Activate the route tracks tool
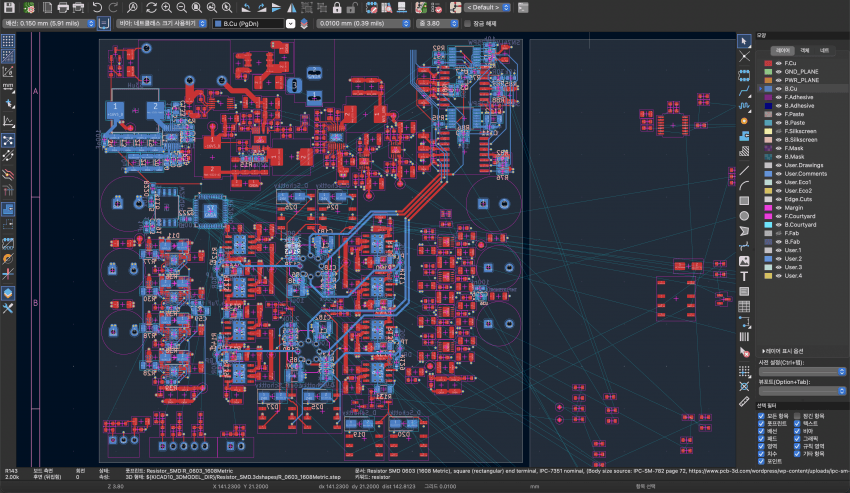Viewport: 850px width, 493px height. click(x=744, y=90)
